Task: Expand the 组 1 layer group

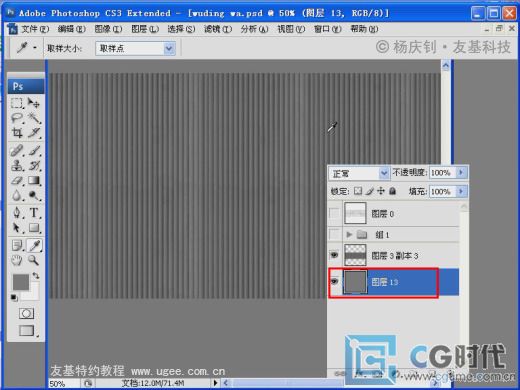Action: point(349,235)
